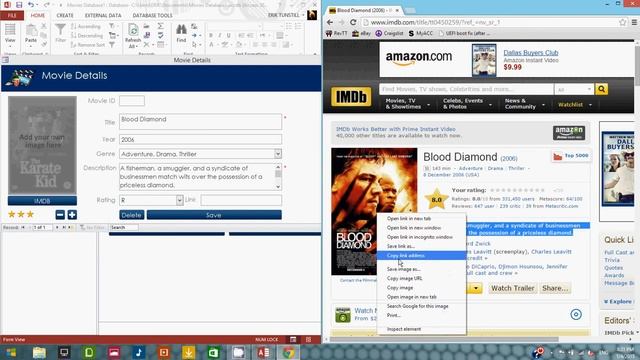Open the IMDb search category All dropdown
Viewport: 640px width, 360px height.
click(x=573, y=89)
